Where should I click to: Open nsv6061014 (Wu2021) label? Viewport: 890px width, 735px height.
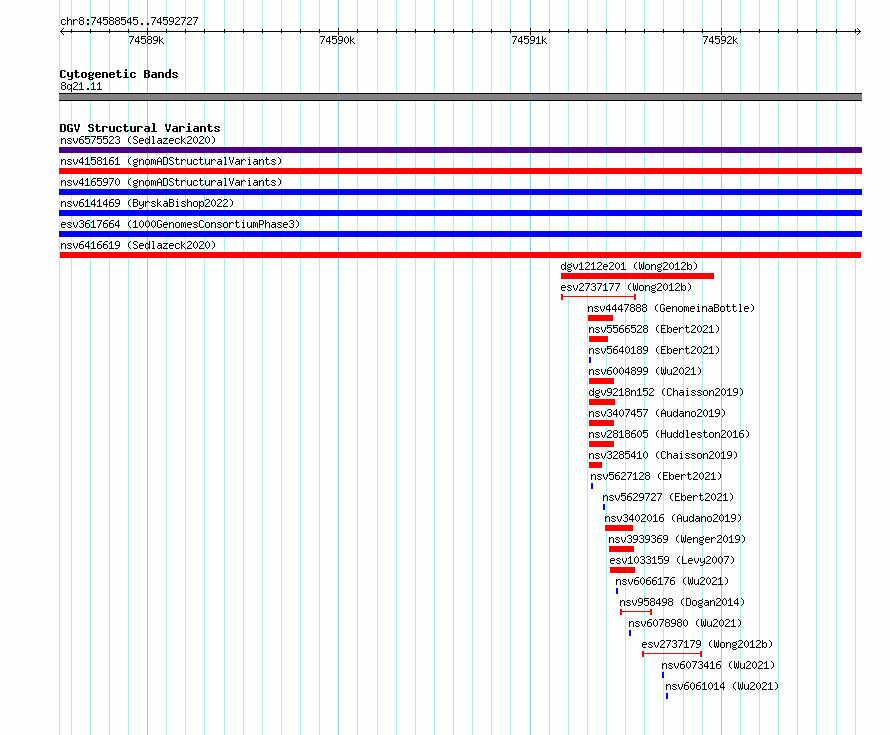click(722, 686)
